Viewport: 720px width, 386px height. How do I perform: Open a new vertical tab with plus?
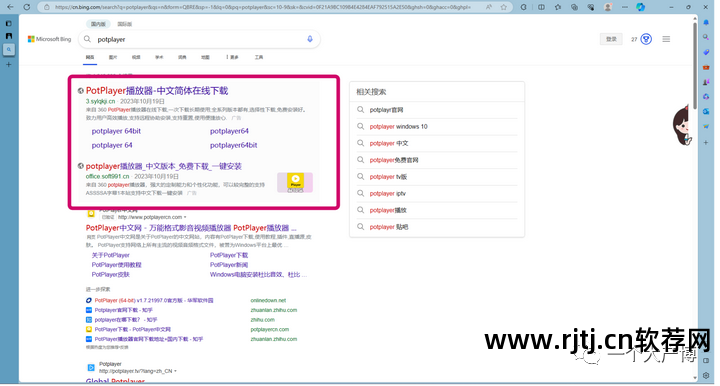coord(8,65)
